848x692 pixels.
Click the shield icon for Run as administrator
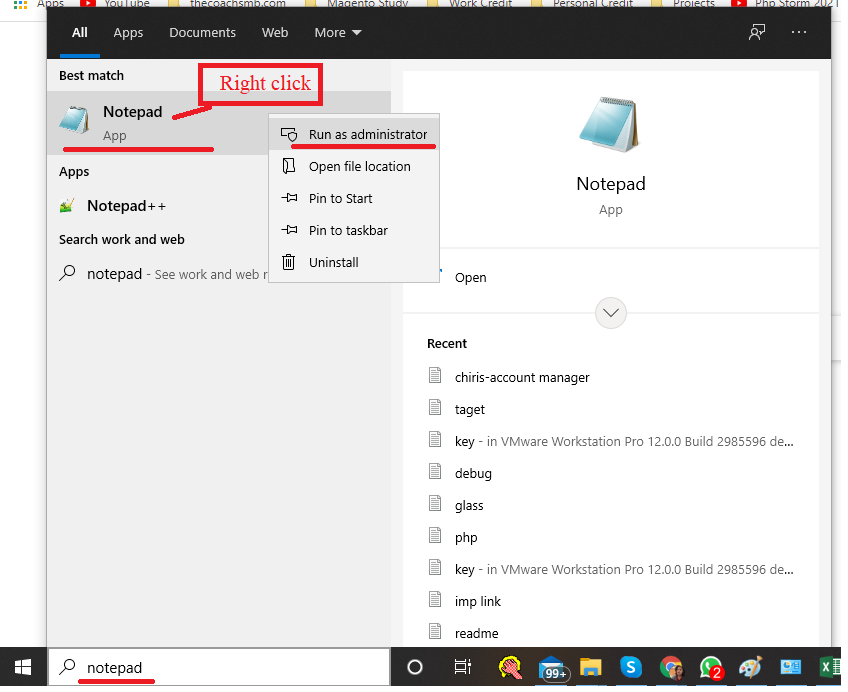click(x=289, y=134)
